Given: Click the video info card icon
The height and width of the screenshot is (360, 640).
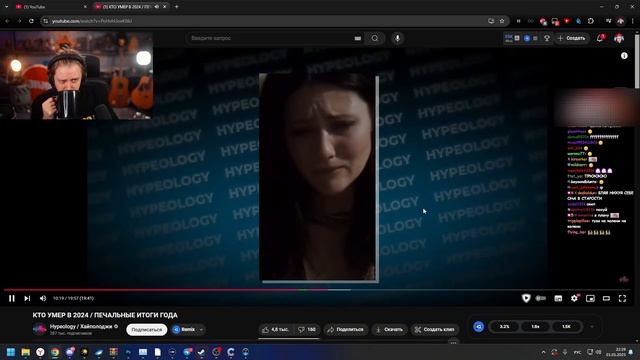Looking at the screenshot, I should click(624, 56).
